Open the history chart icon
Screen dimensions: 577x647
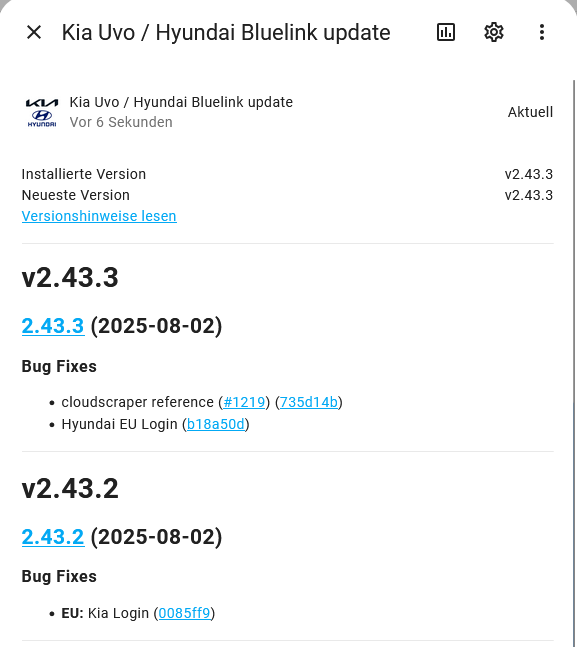coord(446,32)
